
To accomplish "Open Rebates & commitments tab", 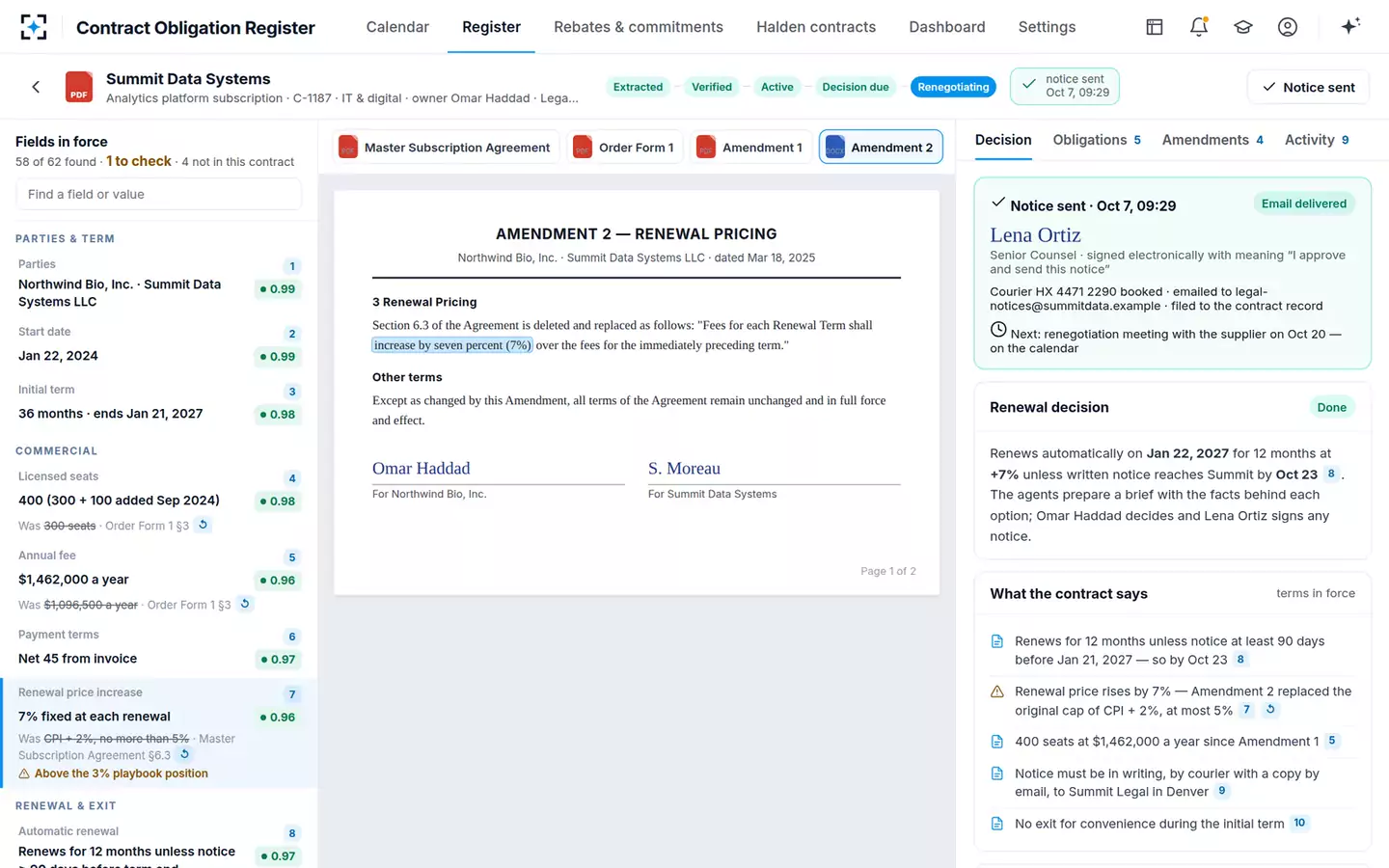I will coord(639,27).
